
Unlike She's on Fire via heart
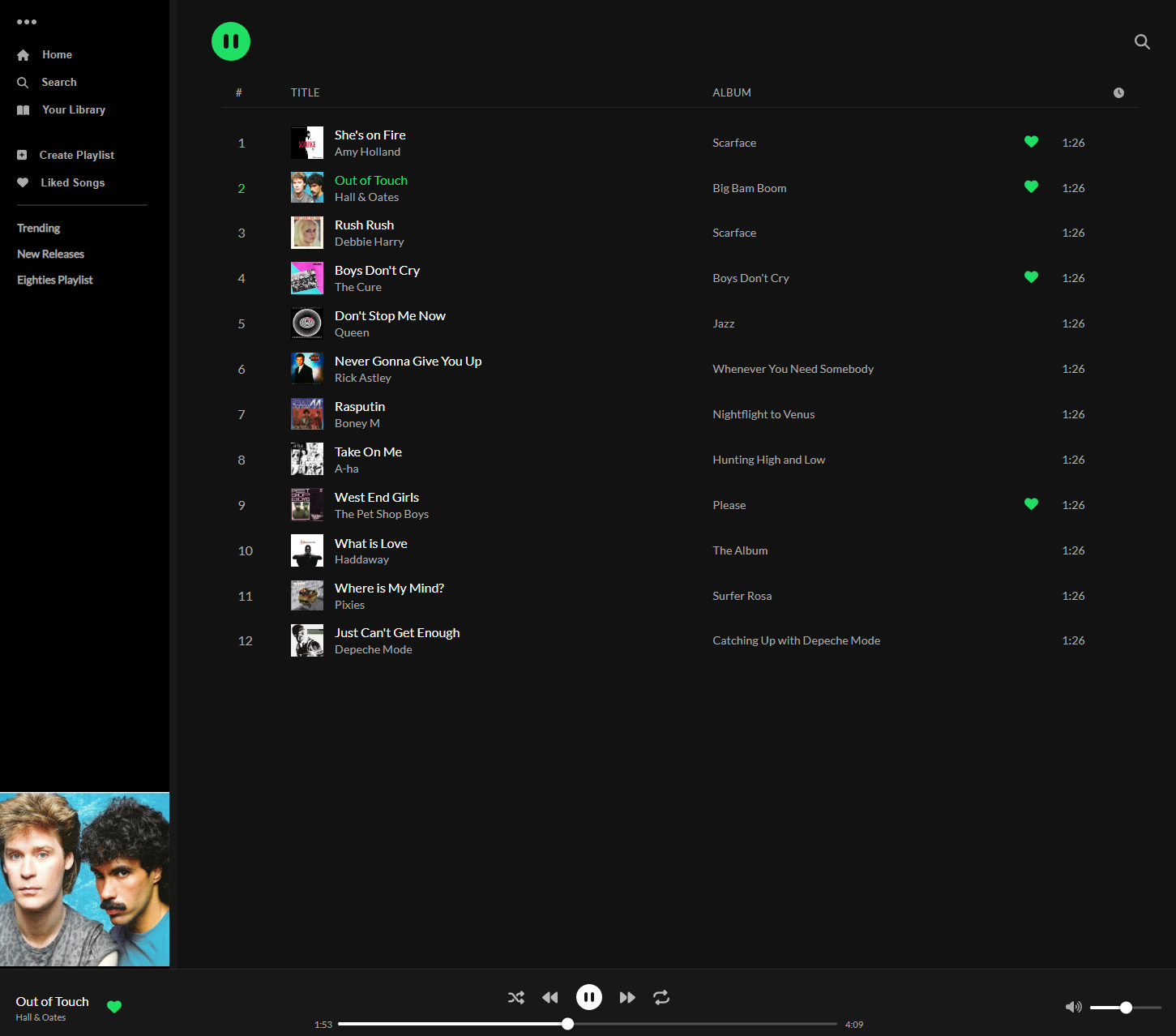pos(1031,142)
